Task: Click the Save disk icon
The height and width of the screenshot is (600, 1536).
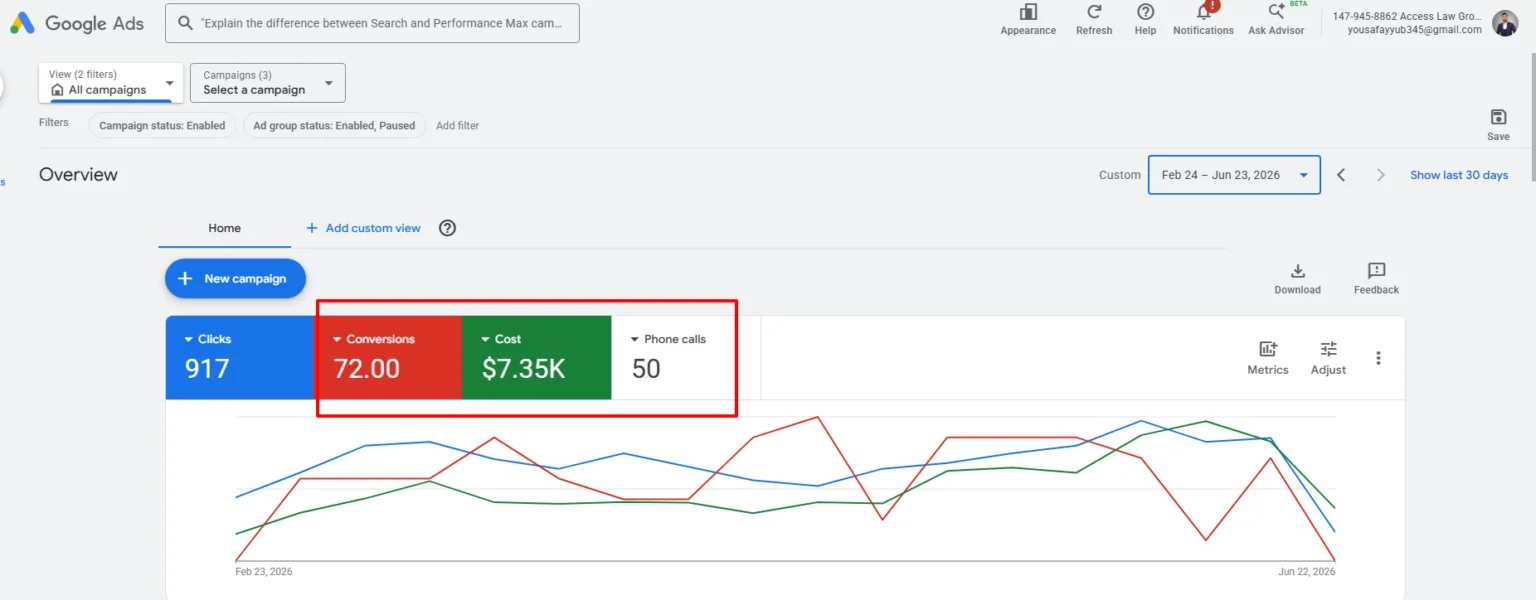Action: click(x=1498, y=117)
